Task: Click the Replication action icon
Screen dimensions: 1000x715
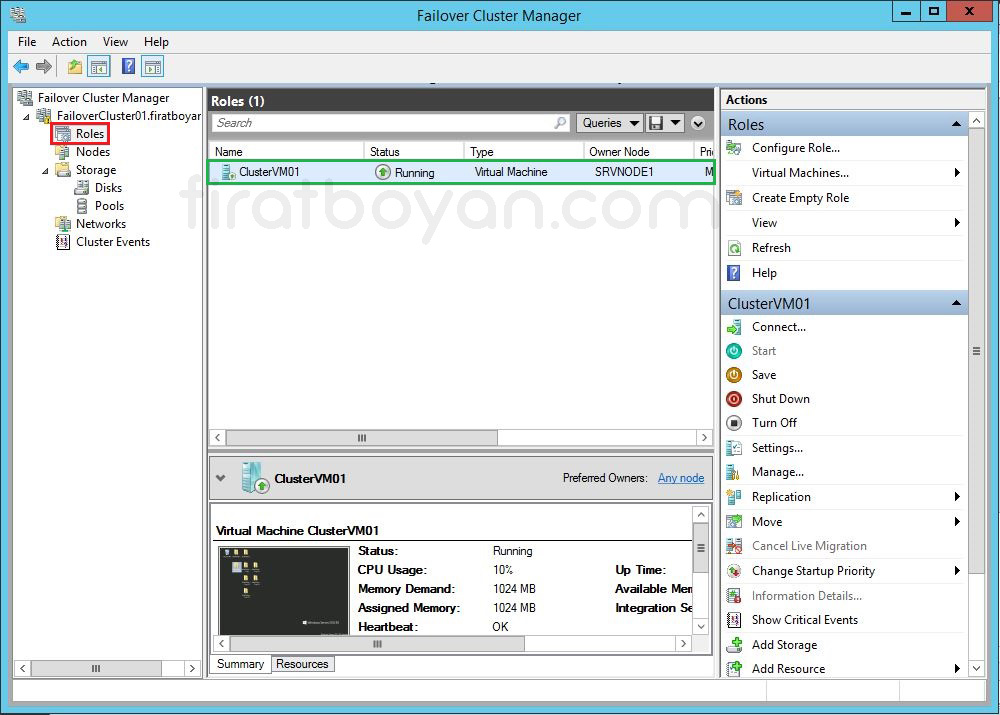Action: pyautogui.click(x=734, y=497)
